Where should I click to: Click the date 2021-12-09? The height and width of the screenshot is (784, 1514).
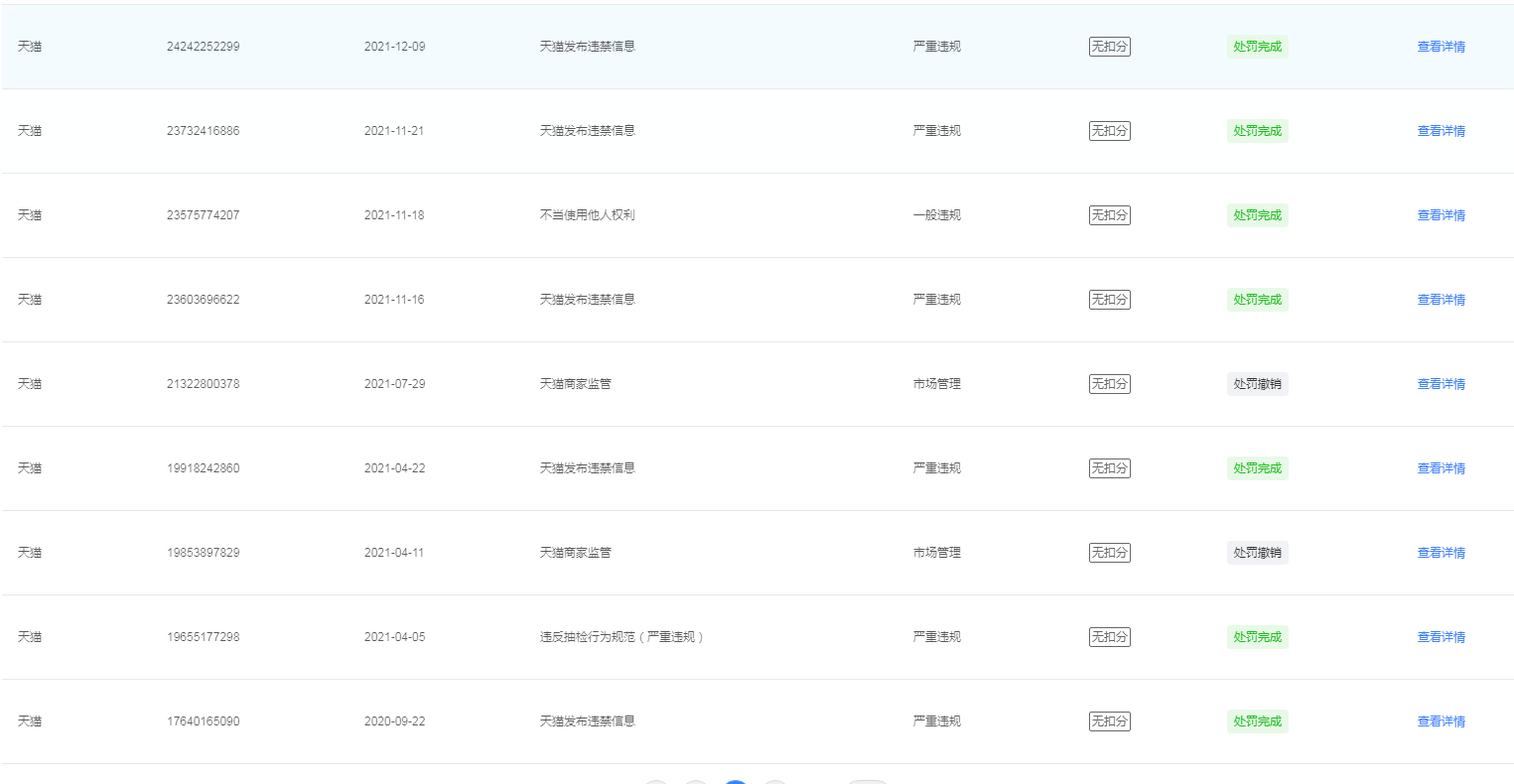point(394,47)
